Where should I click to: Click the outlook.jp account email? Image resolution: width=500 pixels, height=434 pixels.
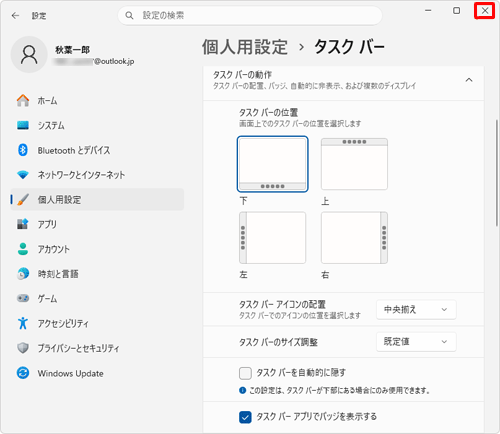click(x=95, y=61)
